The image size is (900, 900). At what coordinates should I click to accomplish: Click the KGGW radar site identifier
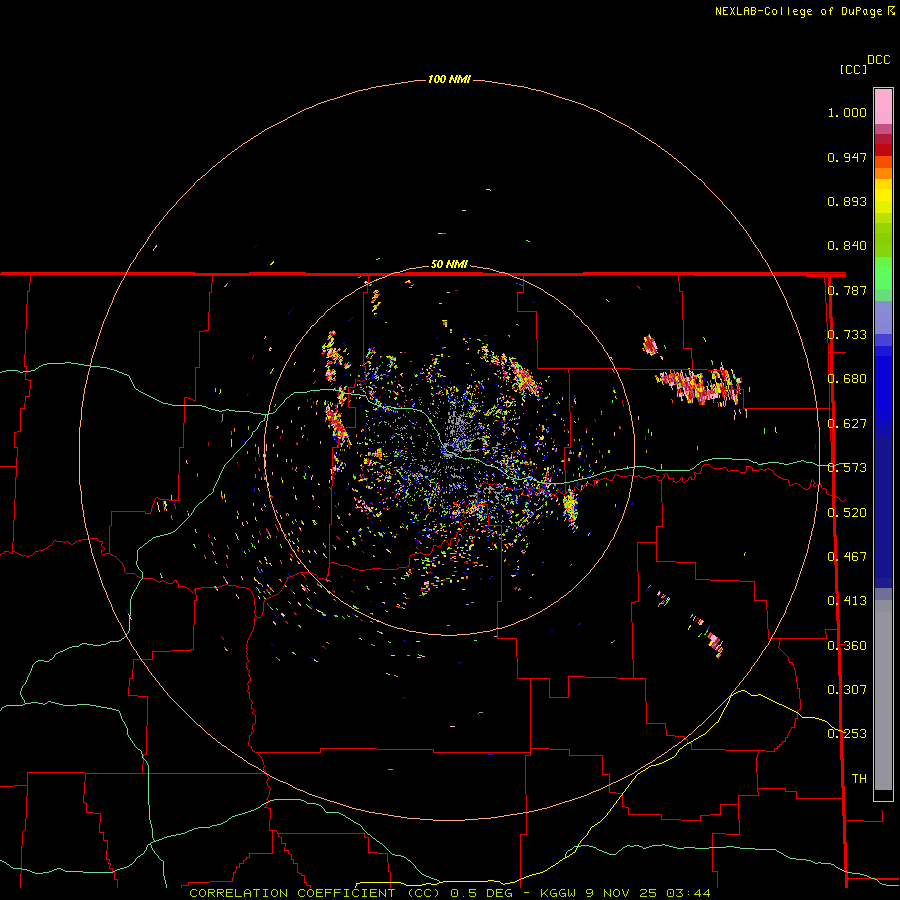pyautogui.click(x=557, y=893)
